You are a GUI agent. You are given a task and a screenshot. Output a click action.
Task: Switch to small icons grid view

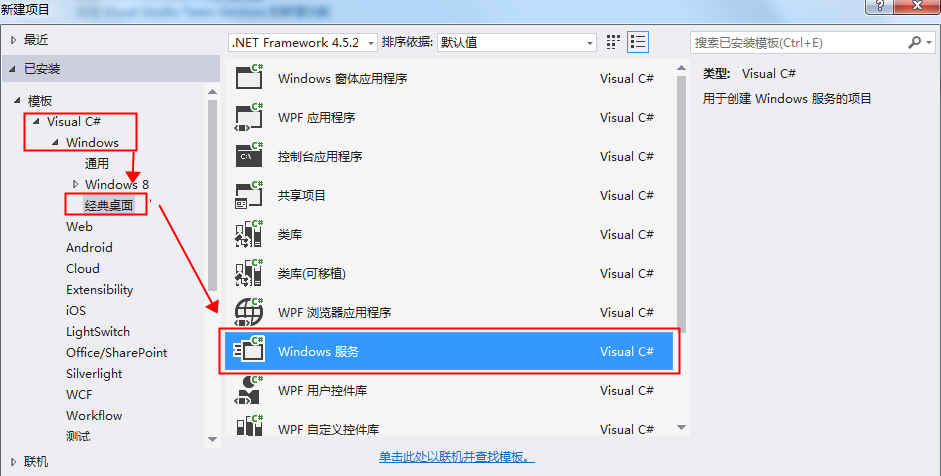[613, 42]
